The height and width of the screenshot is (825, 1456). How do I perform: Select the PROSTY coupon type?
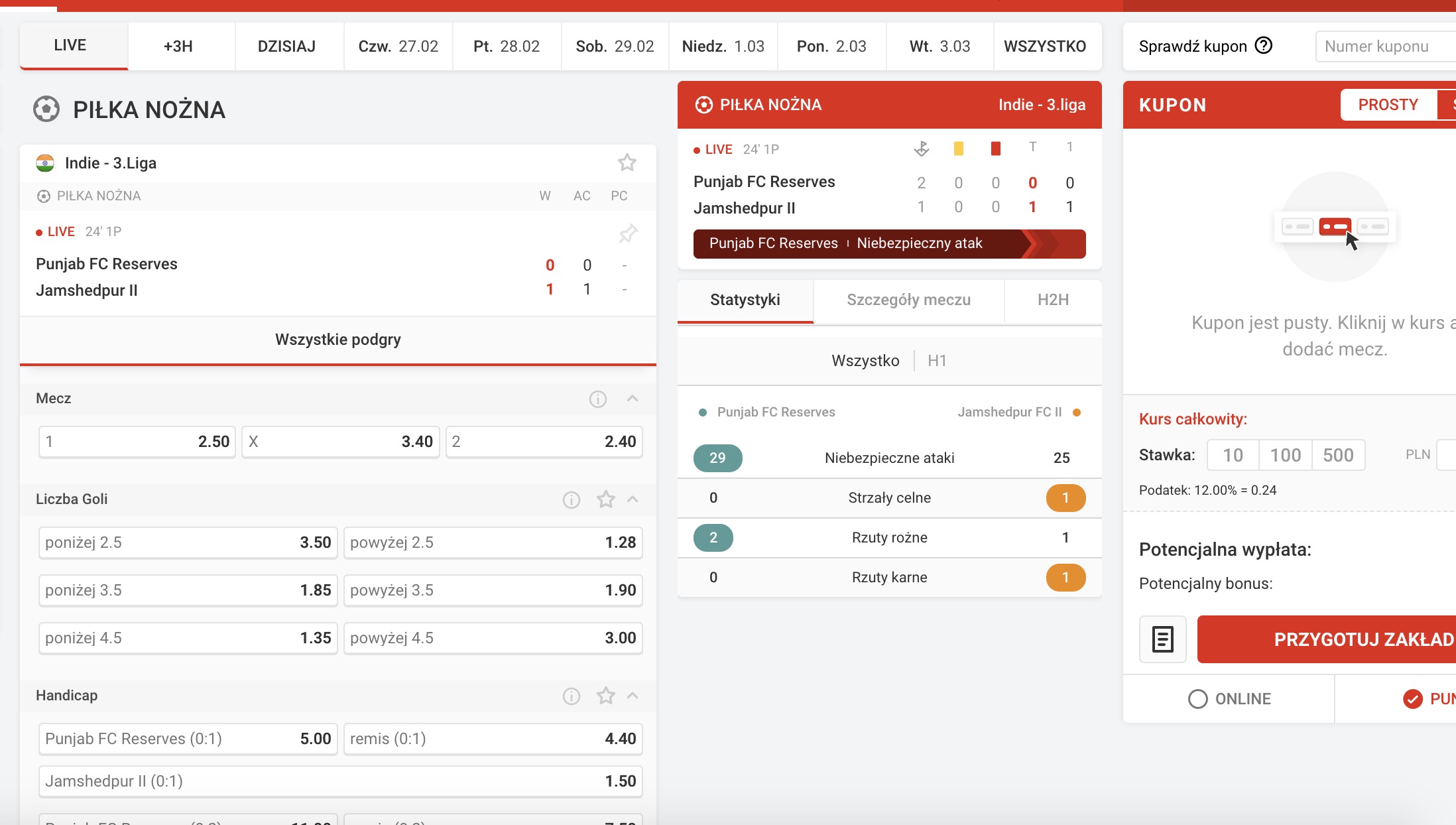[1388, 105]
